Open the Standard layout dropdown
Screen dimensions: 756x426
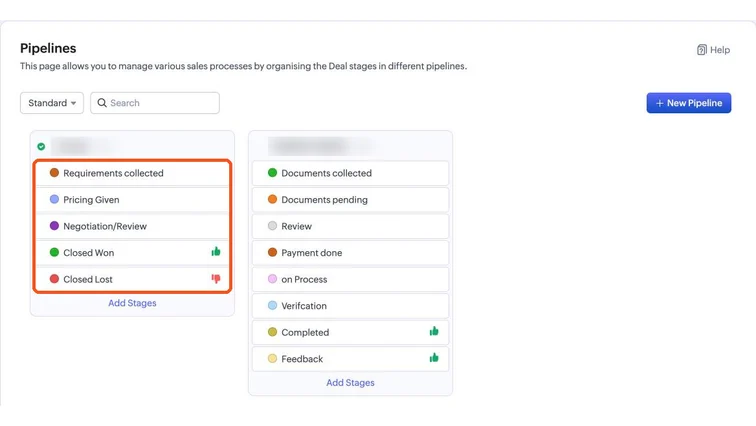pyautogui.click(x=52, y=103)
